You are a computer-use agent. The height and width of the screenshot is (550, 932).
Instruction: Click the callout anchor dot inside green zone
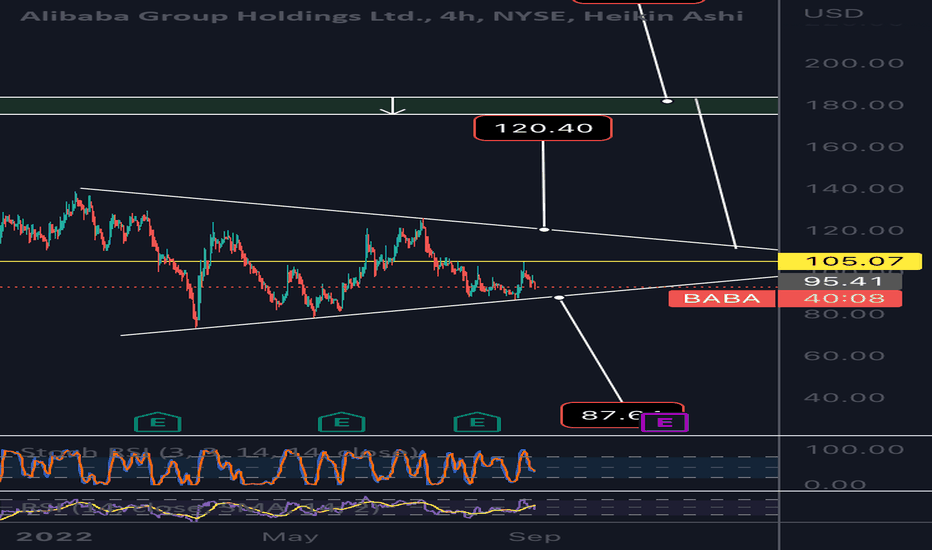point(667,101)
